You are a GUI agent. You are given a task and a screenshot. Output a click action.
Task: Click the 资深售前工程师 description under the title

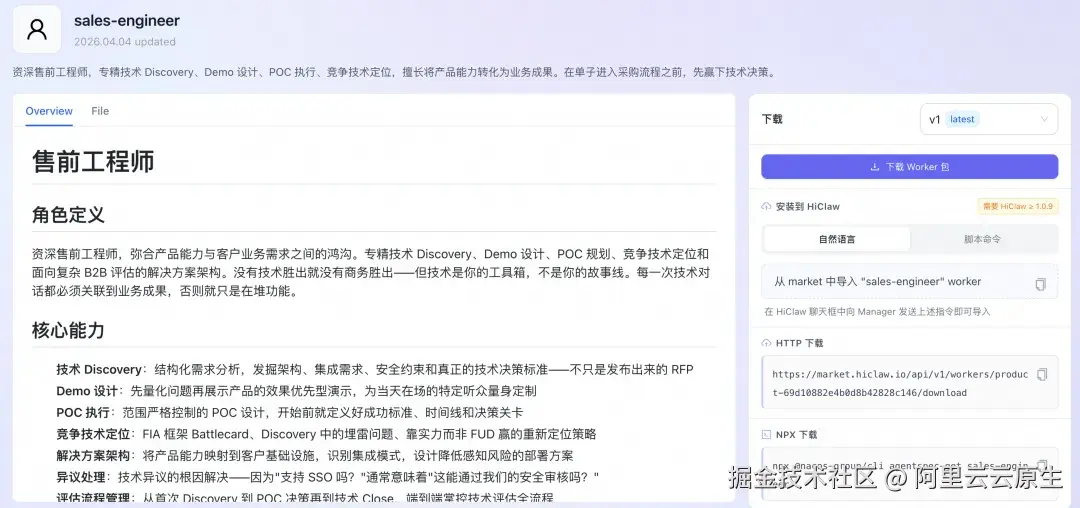pyautogui.click(x=394, y=72)
